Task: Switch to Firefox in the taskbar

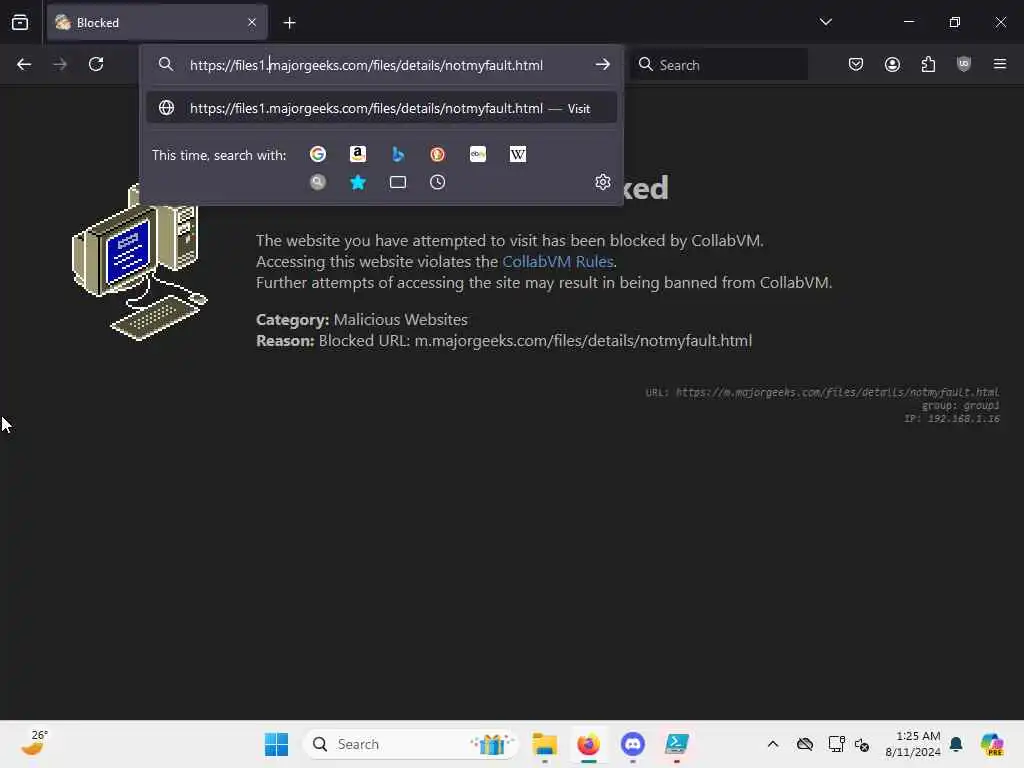Action: (588, 744)
